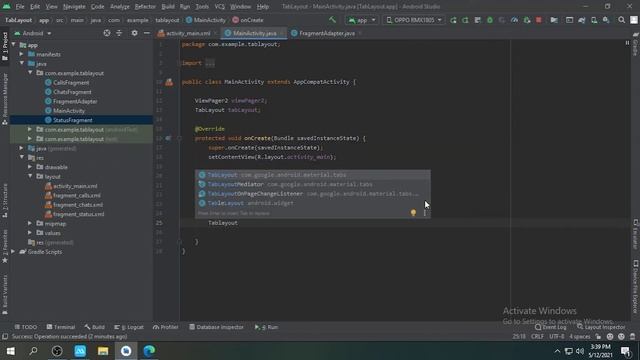Open the Run tool window
This screenshot has width=640, height=360.
266,327
